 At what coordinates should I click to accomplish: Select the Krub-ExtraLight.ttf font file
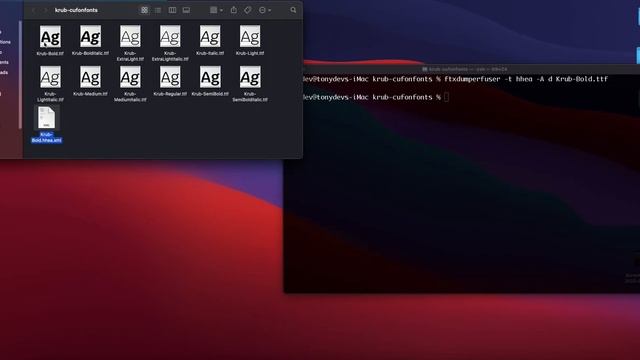130,37
